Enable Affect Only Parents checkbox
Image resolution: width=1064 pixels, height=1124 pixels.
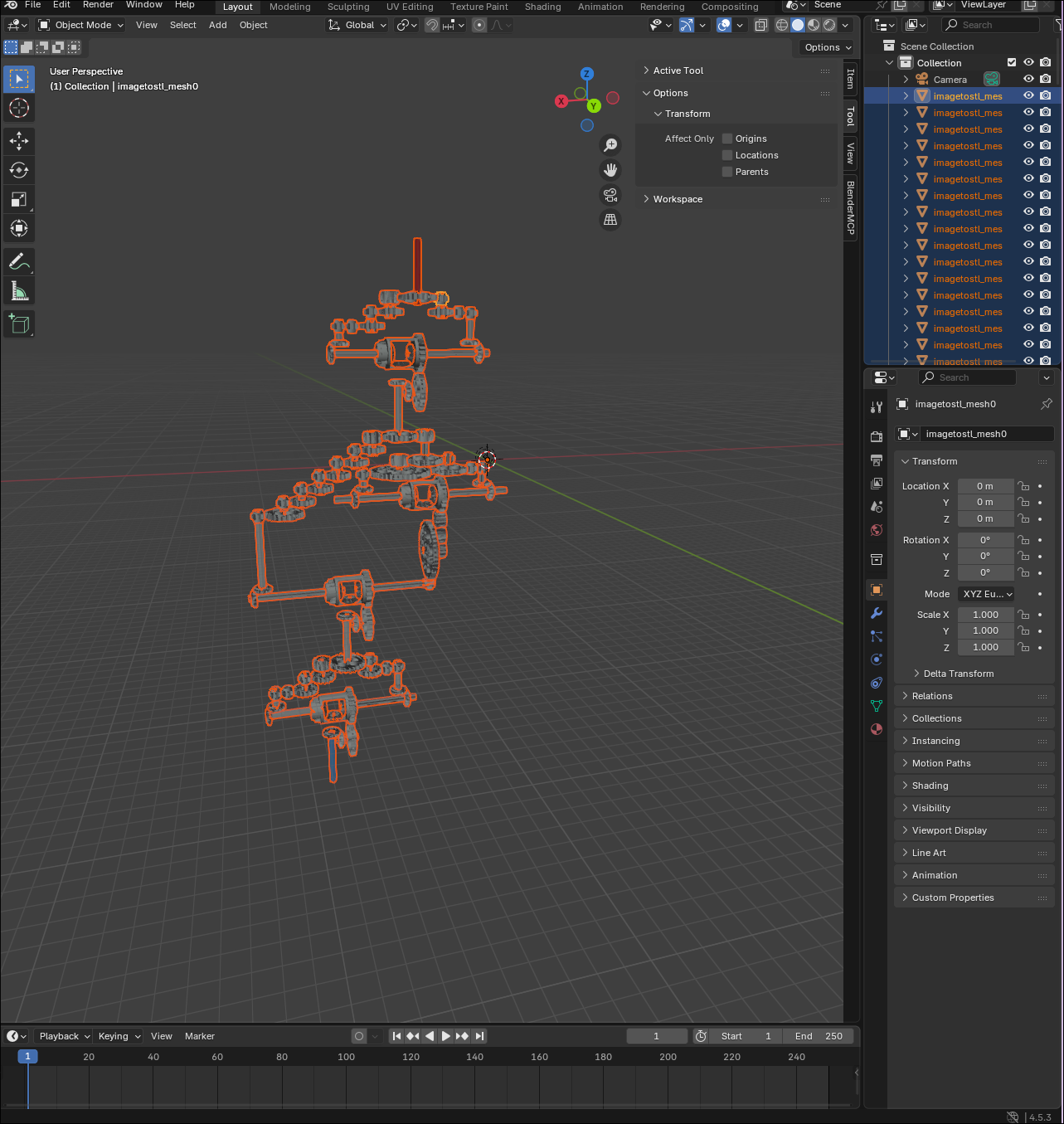(x=727, y=172)
